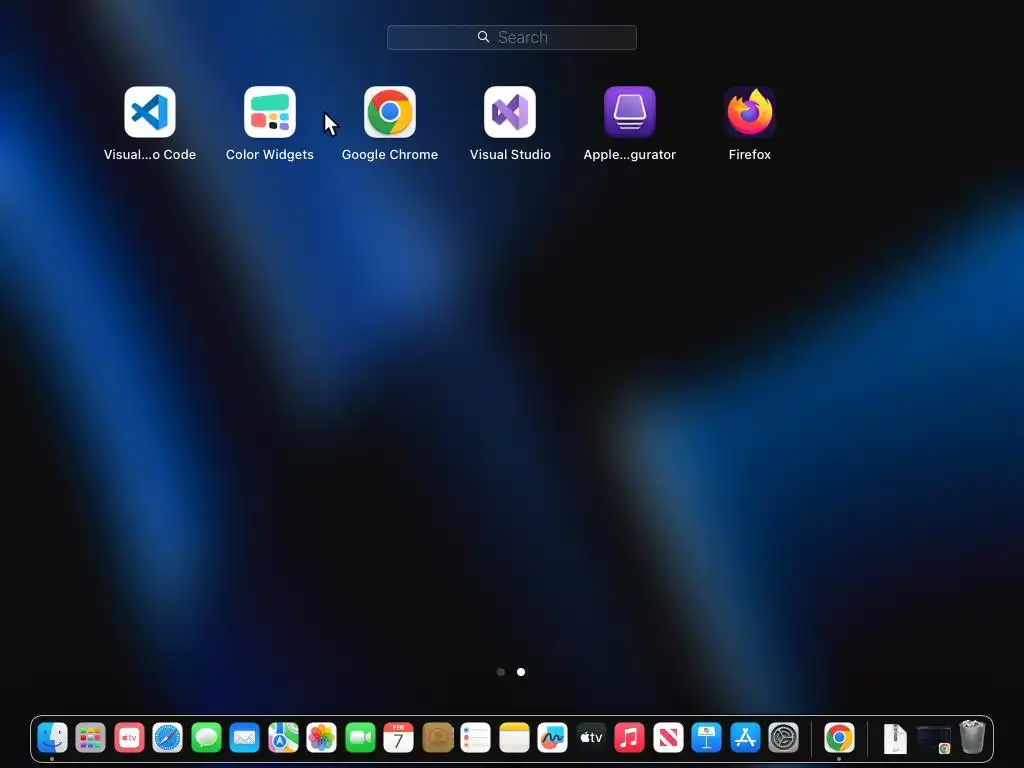Click the Launchpad icon in the Dock
Image resolution: width=1024 pixels, height=768 pixels.
tap(91, 738)
